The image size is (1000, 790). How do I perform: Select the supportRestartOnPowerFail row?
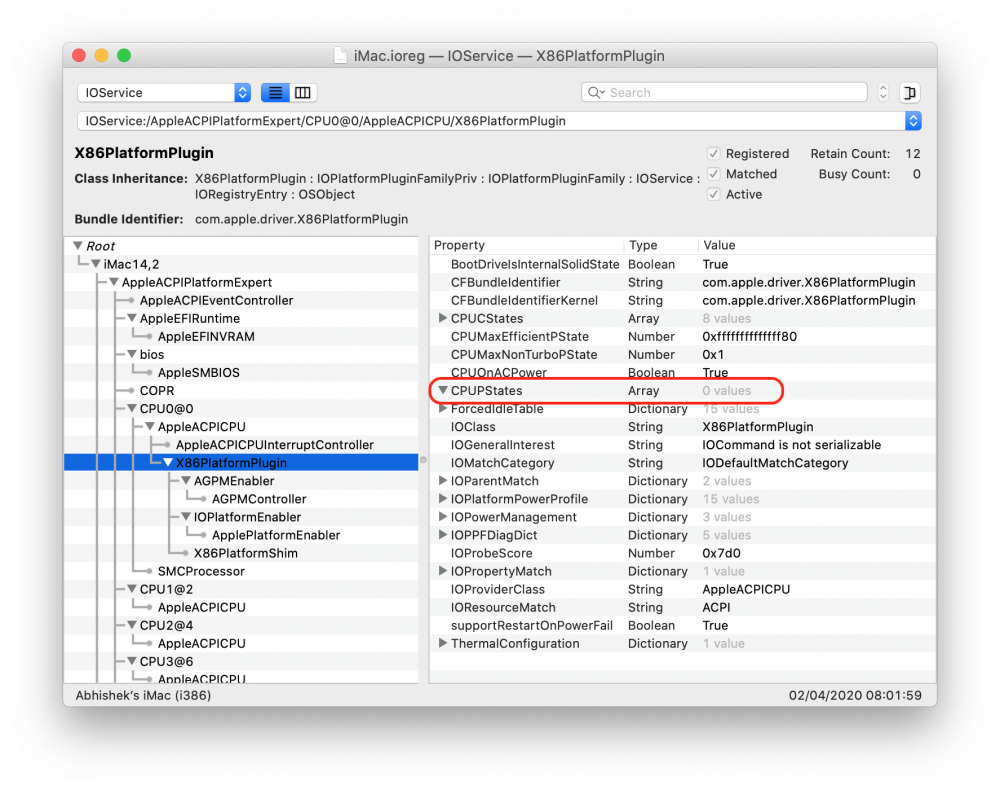[682, 625]
